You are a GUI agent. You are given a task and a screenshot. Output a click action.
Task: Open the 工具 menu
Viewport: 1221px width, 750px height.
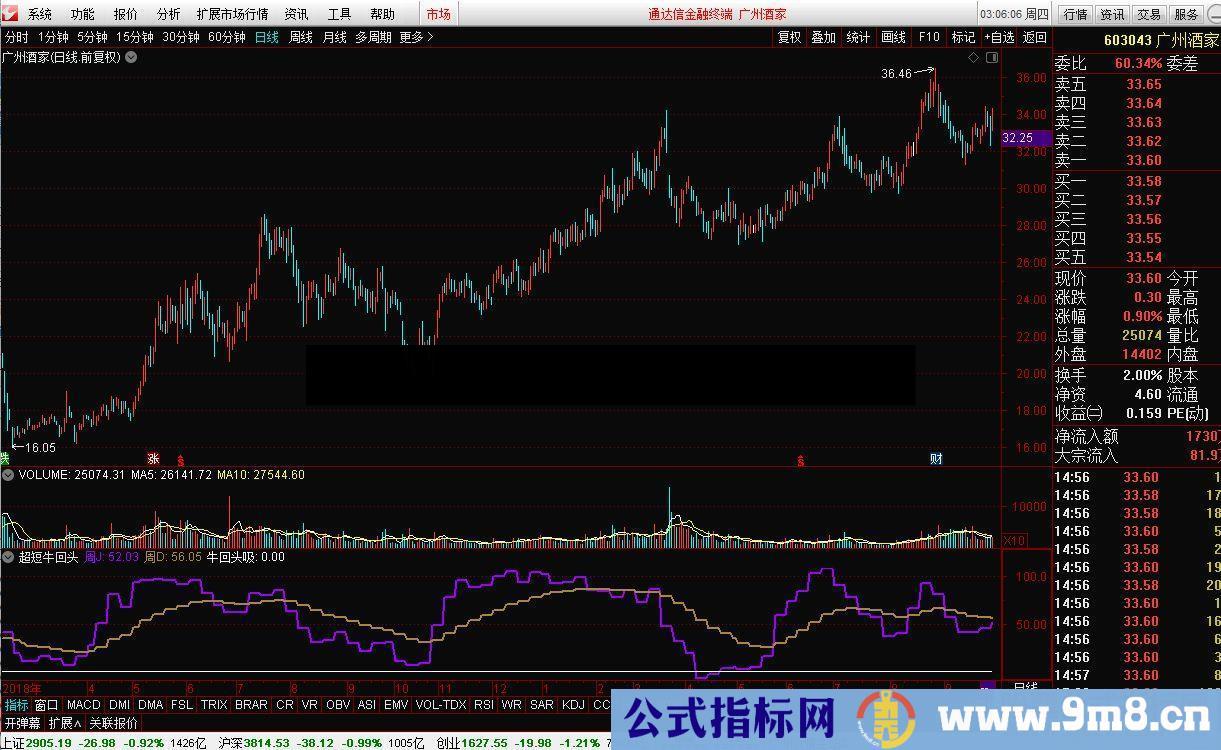pos(340,14)
